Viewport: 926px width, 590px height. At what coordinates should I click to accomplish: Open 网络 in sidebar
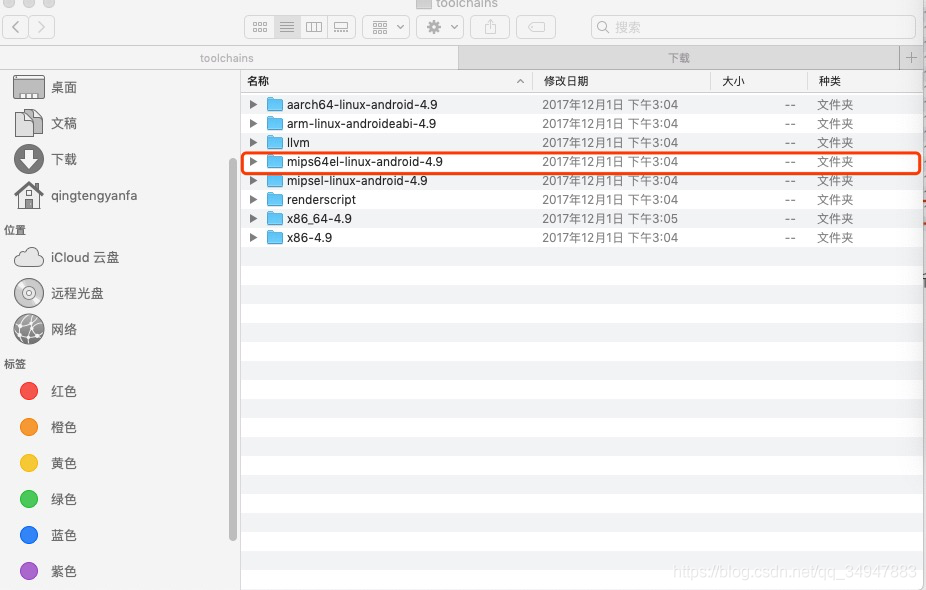45,330
